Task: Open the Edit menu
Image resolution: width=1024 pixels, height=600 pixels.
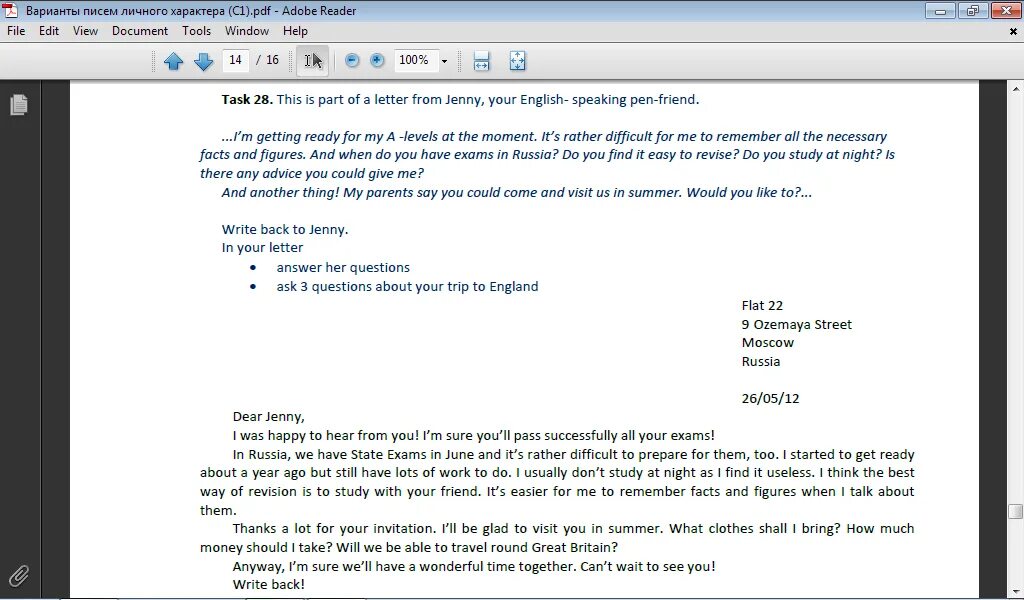Action: pos(49,31)
